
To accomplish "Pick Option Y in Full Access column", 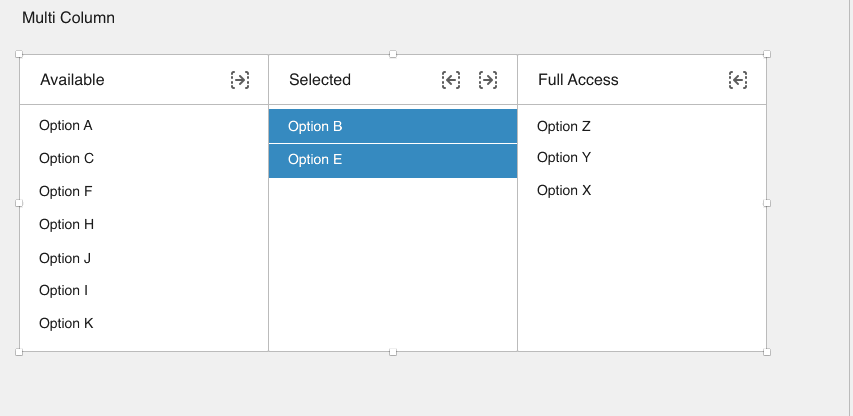I will point(642,158).
